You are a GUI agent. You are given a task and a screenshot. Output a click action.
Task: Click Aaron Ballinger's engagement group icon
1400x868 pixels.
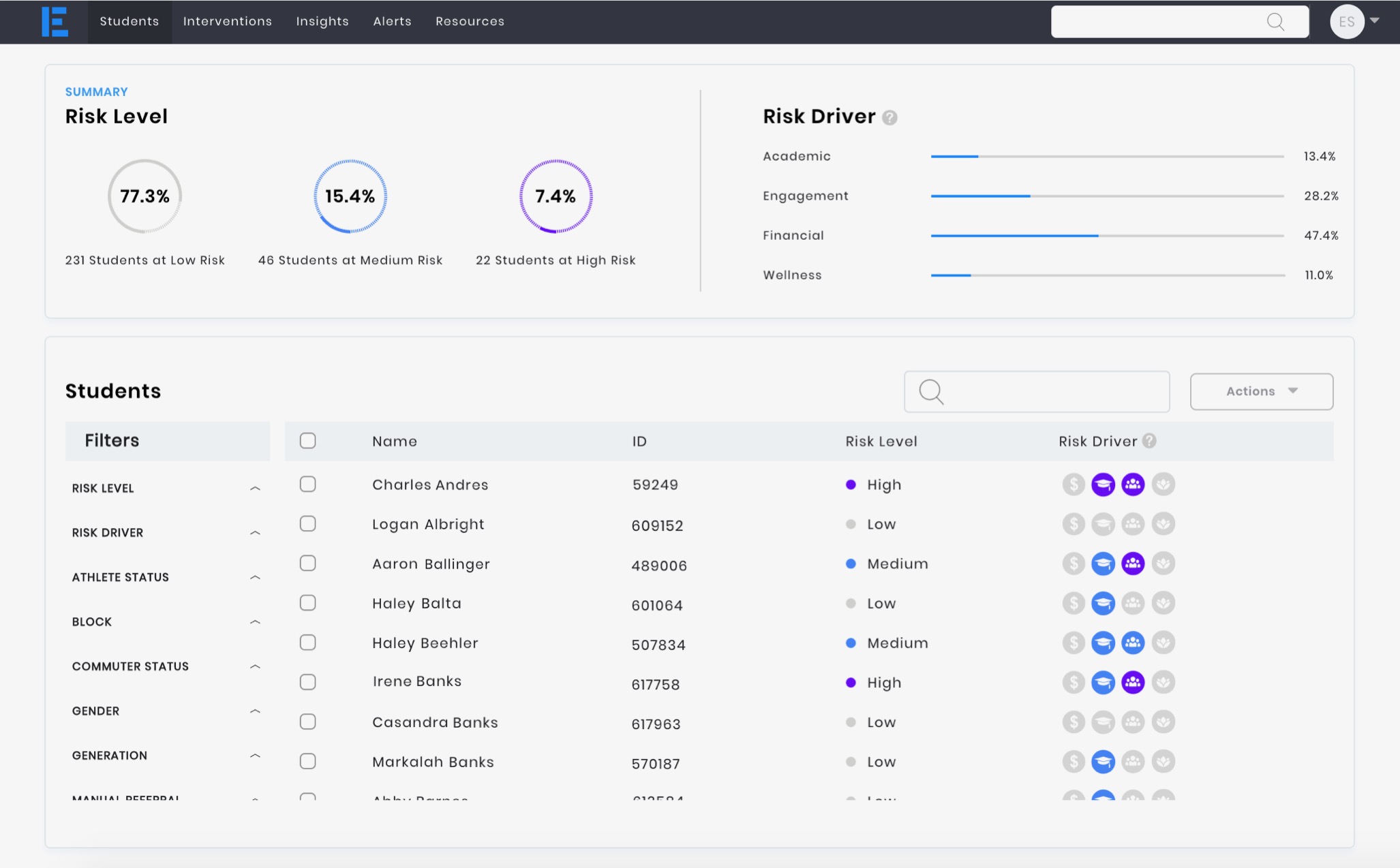click(x=1133, y=563)
